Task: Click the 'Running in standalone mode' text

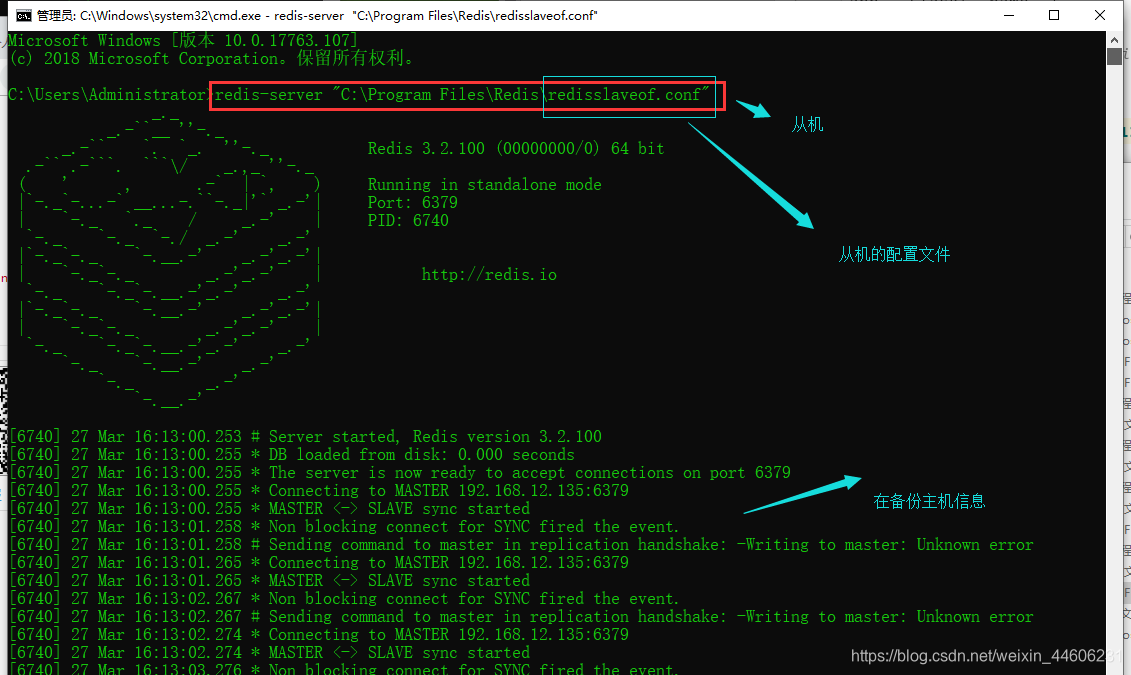Action: click(x=484, y=185)
